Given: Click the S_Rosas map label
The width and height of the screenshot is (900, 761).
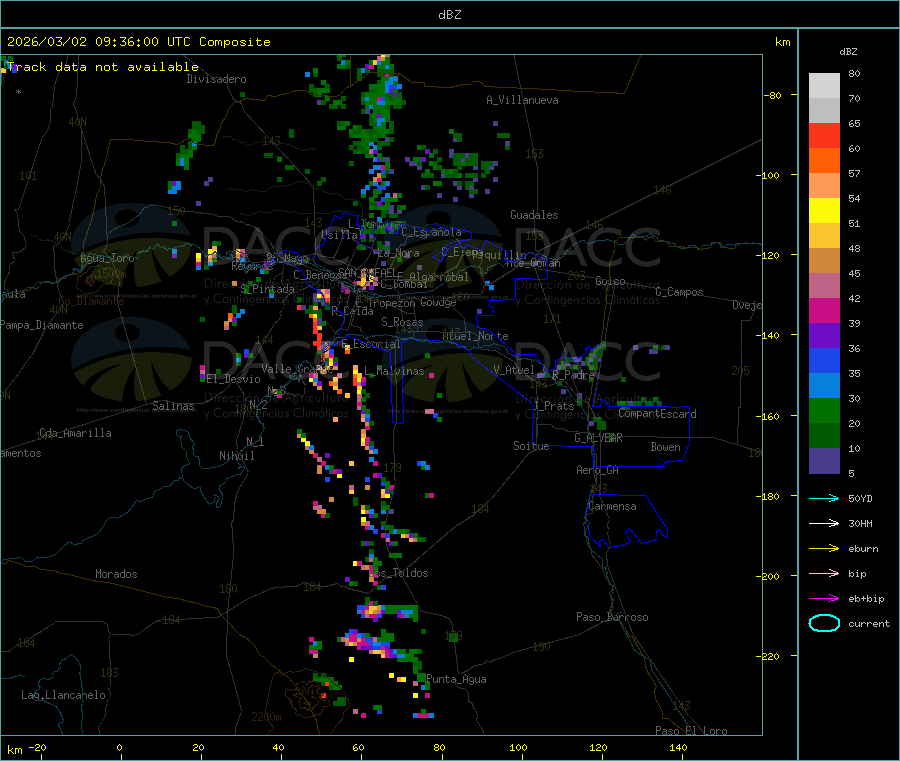Looking at the screenshot, I should (x=402, y=322).
